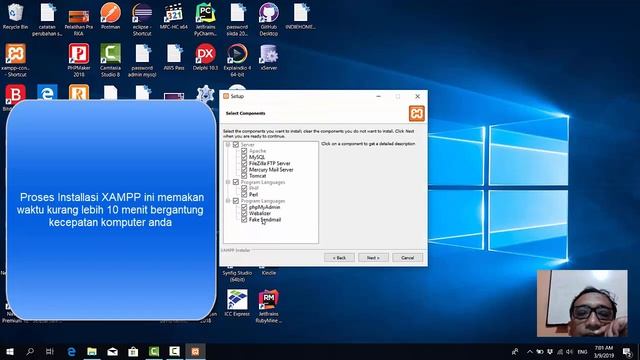Open the Camtasia Studio 8 desktop icon
640x360 pixels.
tap(110, 60)
